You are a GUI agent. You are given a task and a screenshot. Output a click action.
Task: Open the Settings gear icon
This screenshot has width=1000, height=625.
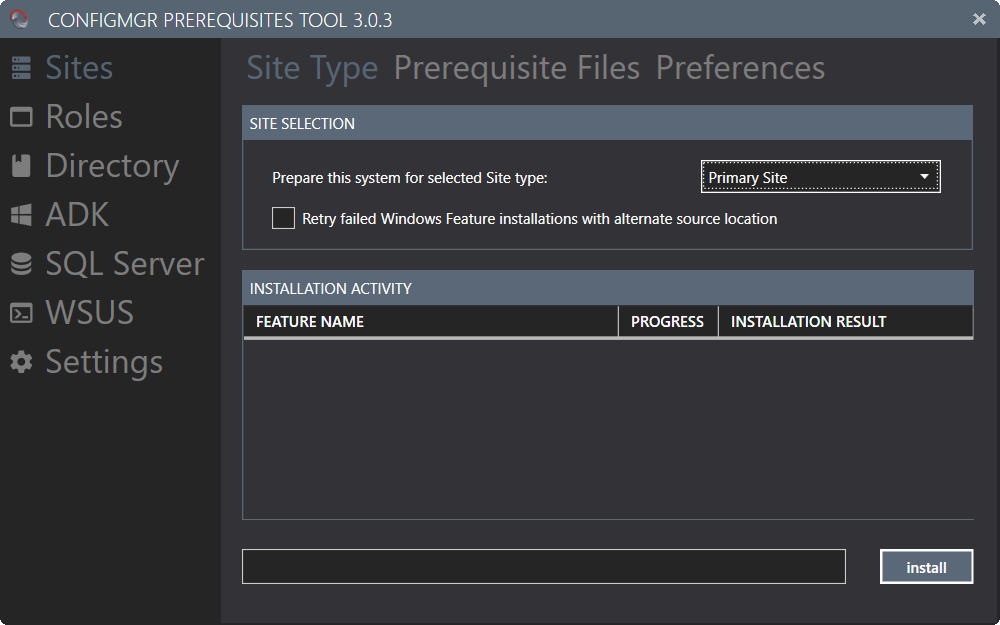point(22,362)
